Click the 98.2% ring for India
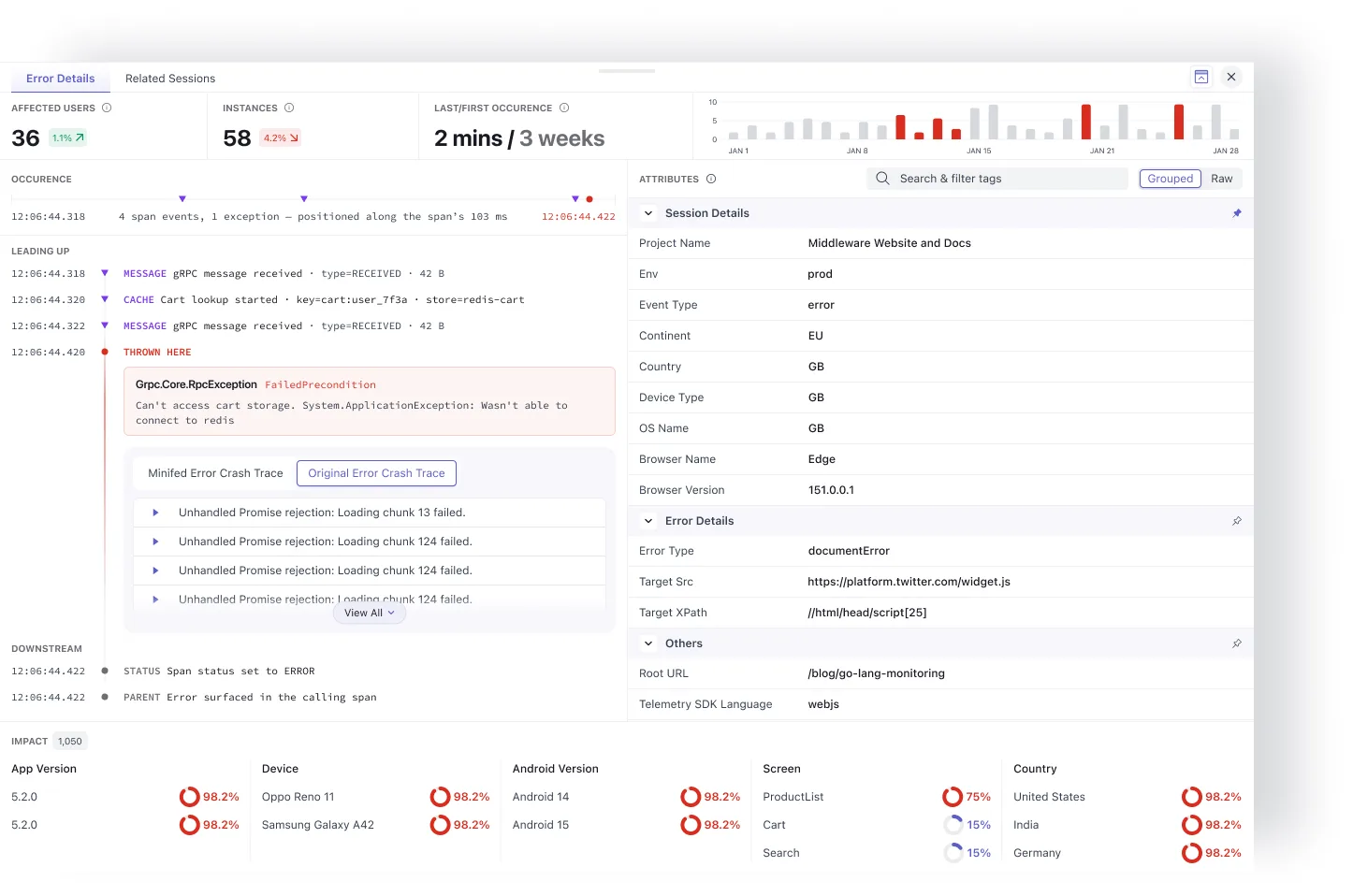 tap(1191, 825)
